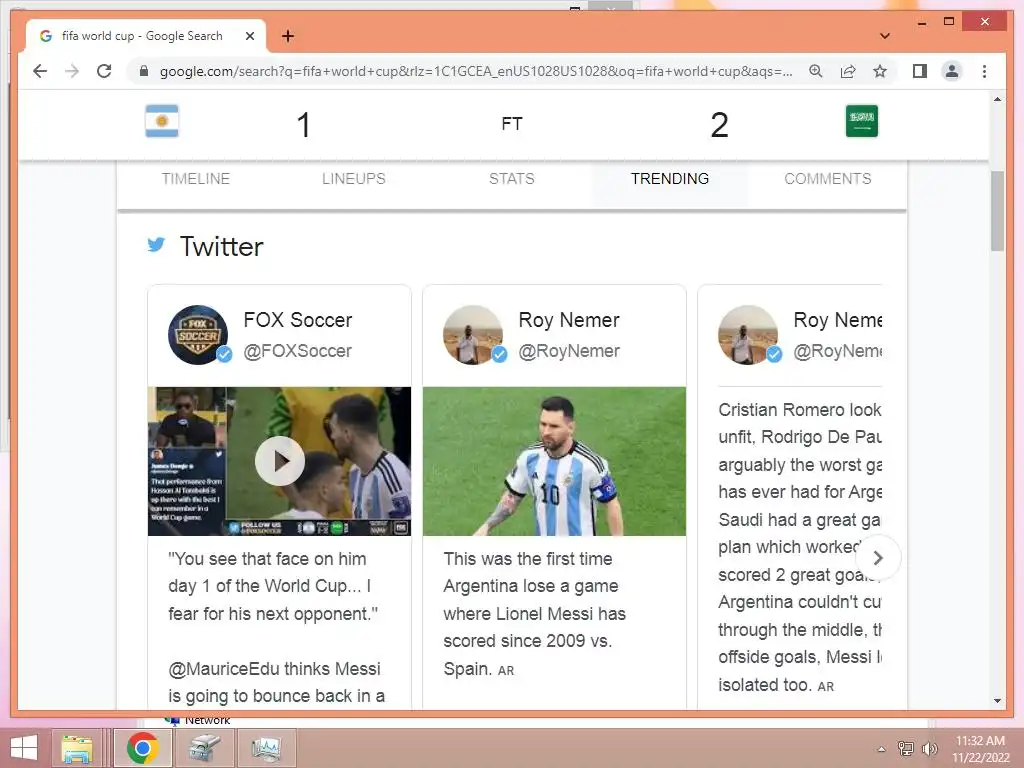Expand the tab search chevron
Image resolution: width=1024 pixels, height=768 pixels.
click(884, 36)
